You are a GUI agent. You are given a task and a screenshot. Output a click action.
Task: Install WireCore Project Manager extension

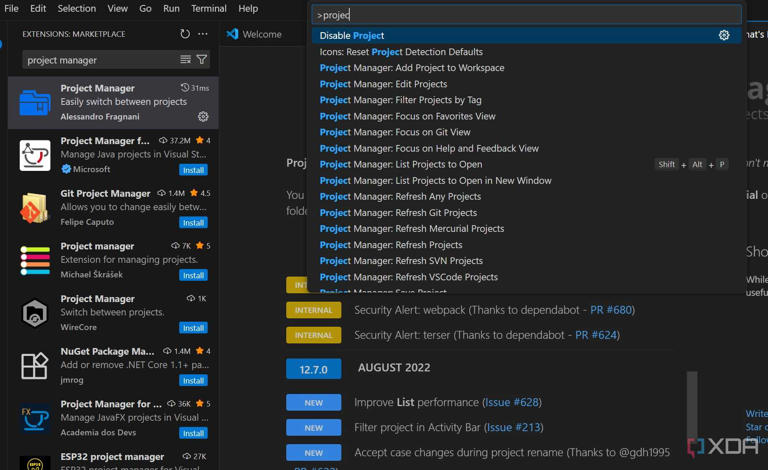pos(193,328)
